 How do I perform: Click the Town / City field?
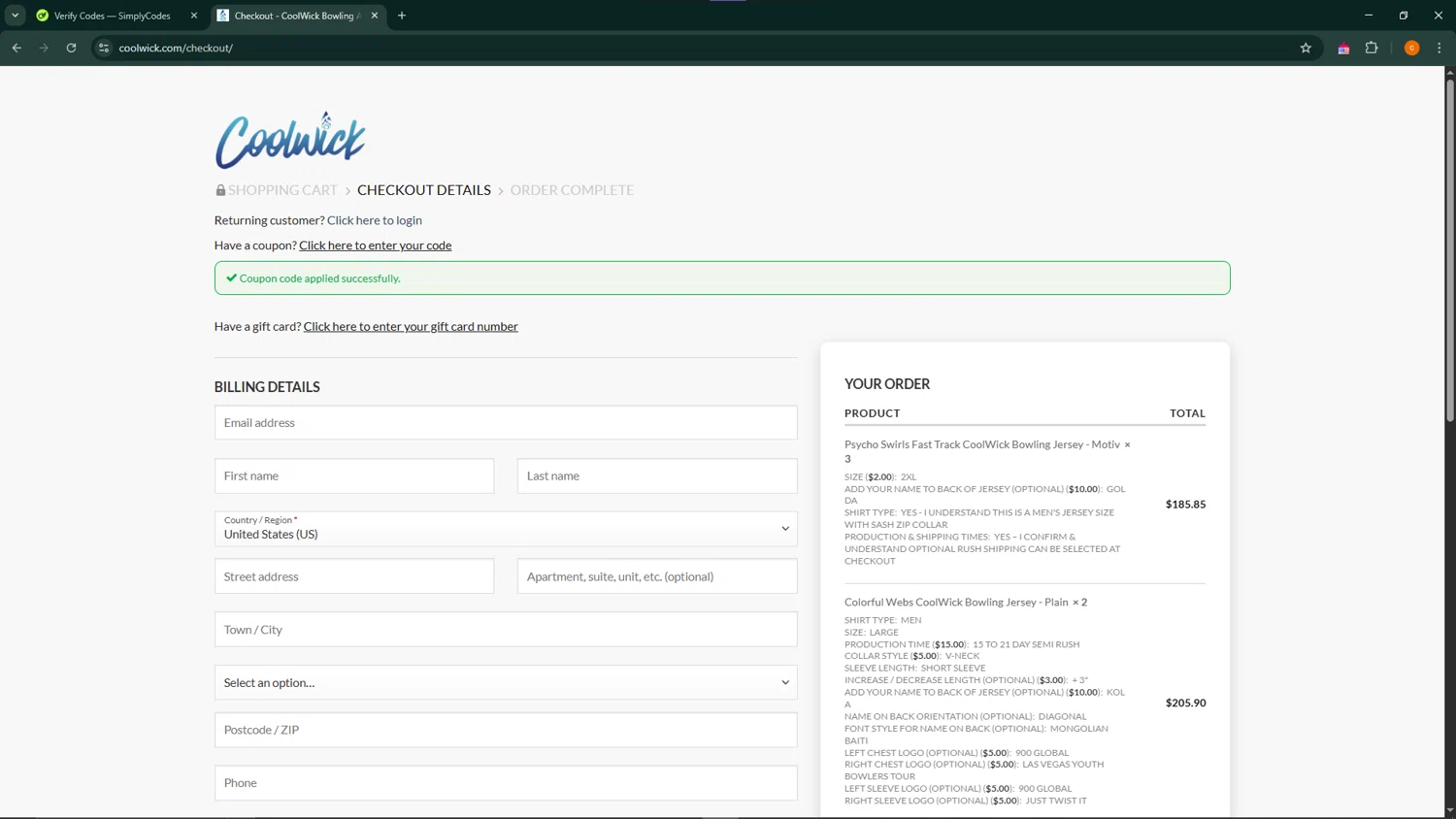(x=506, y=630)
